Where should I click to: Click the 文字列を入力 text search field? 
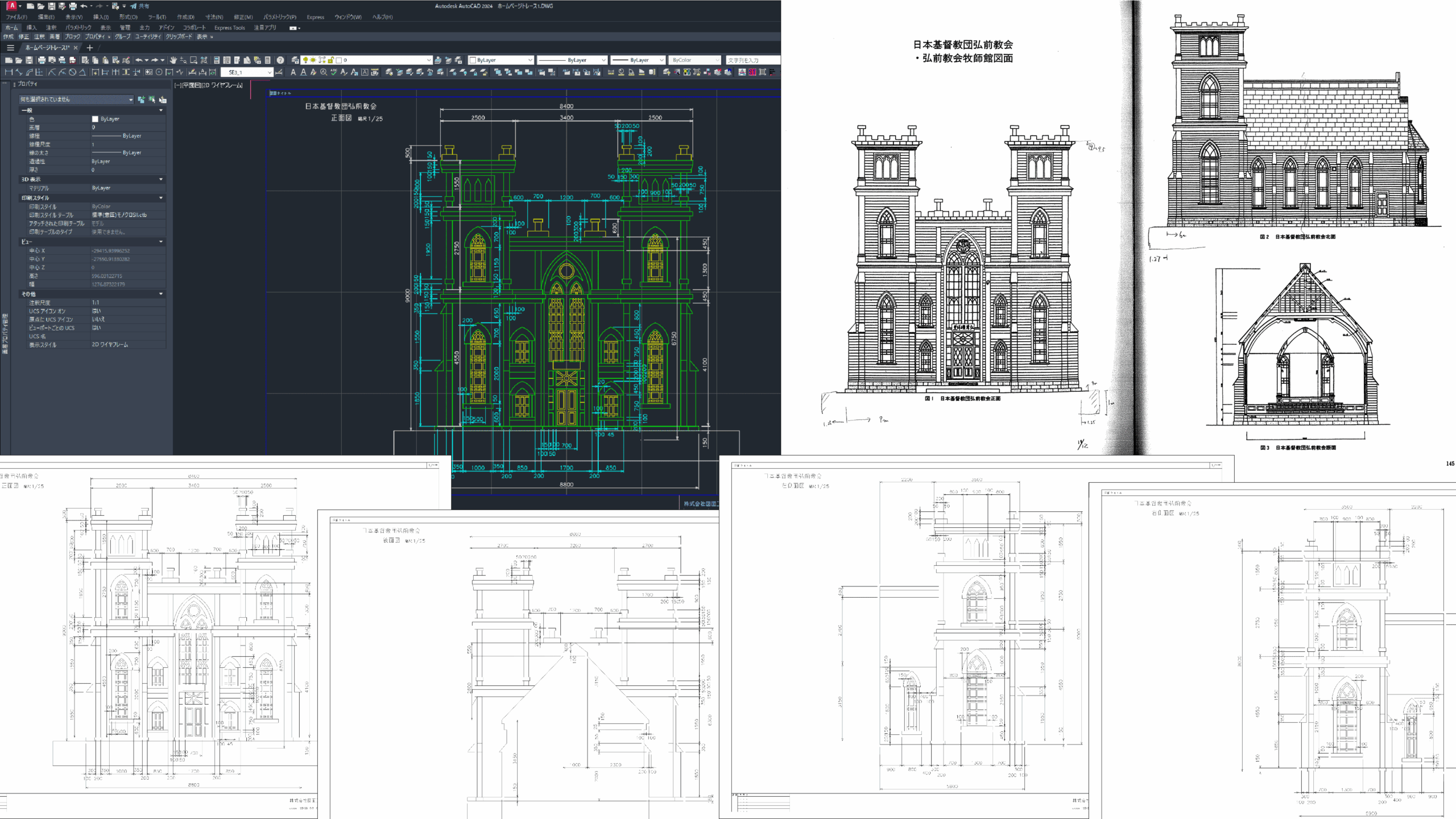752,60
